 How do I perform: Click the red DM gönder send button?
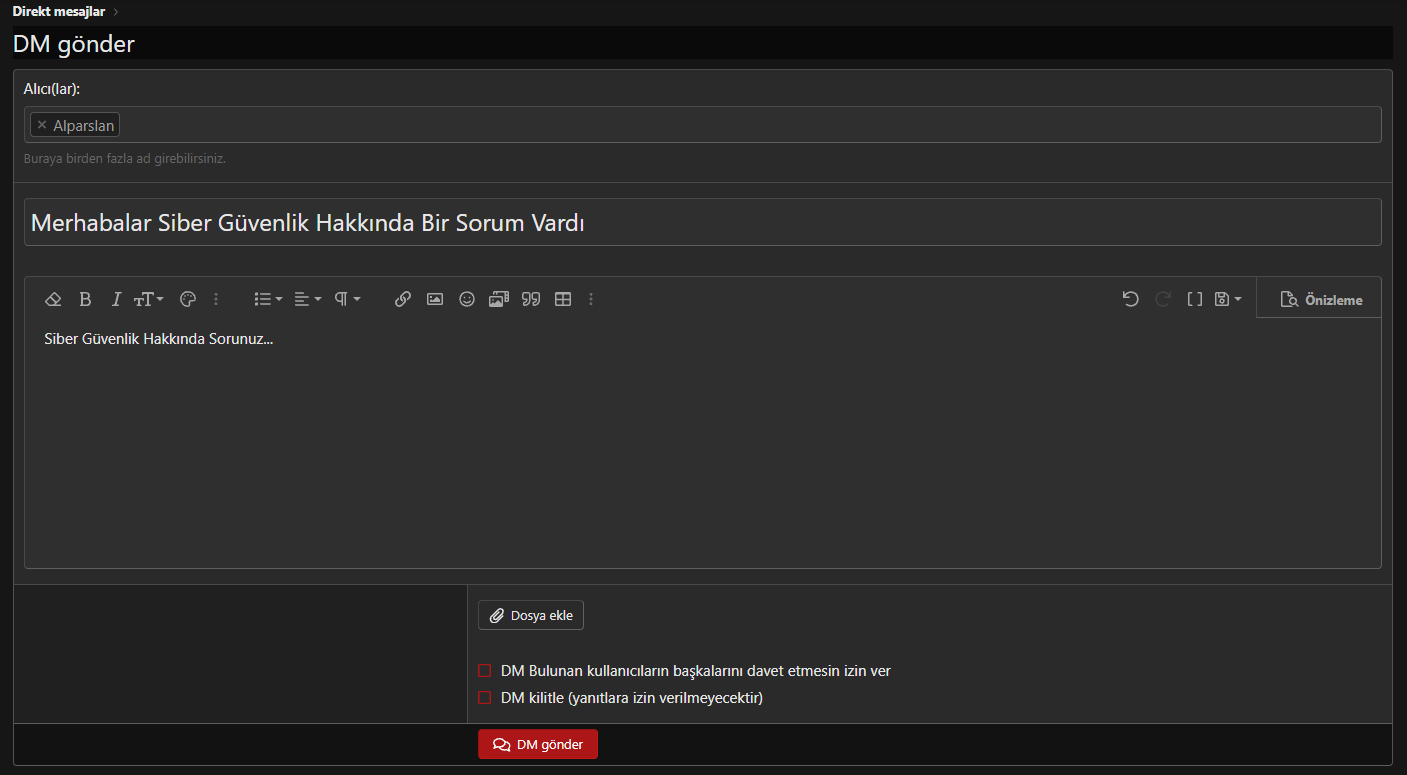(538, 744)
